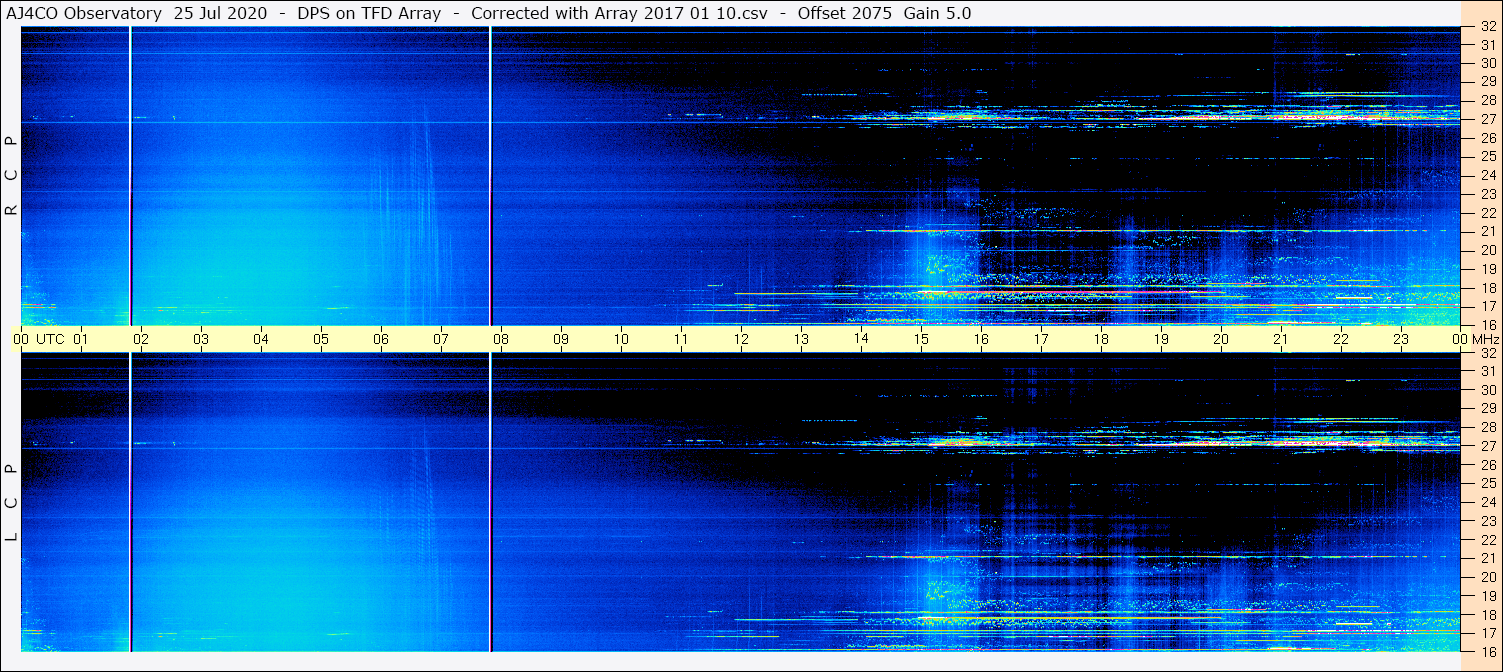The width and height of the screenshot is (1503, 672).
Task: Select the 00 hour label beside UTC
Action: point(21,339)
